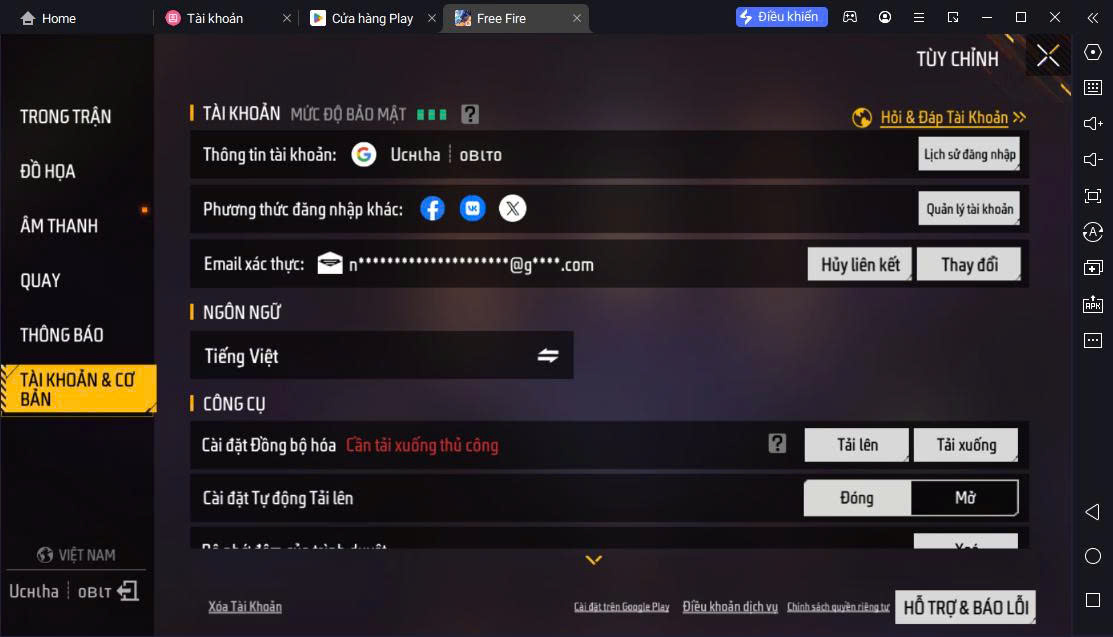Click the Tải xuống button

(966, 445)
